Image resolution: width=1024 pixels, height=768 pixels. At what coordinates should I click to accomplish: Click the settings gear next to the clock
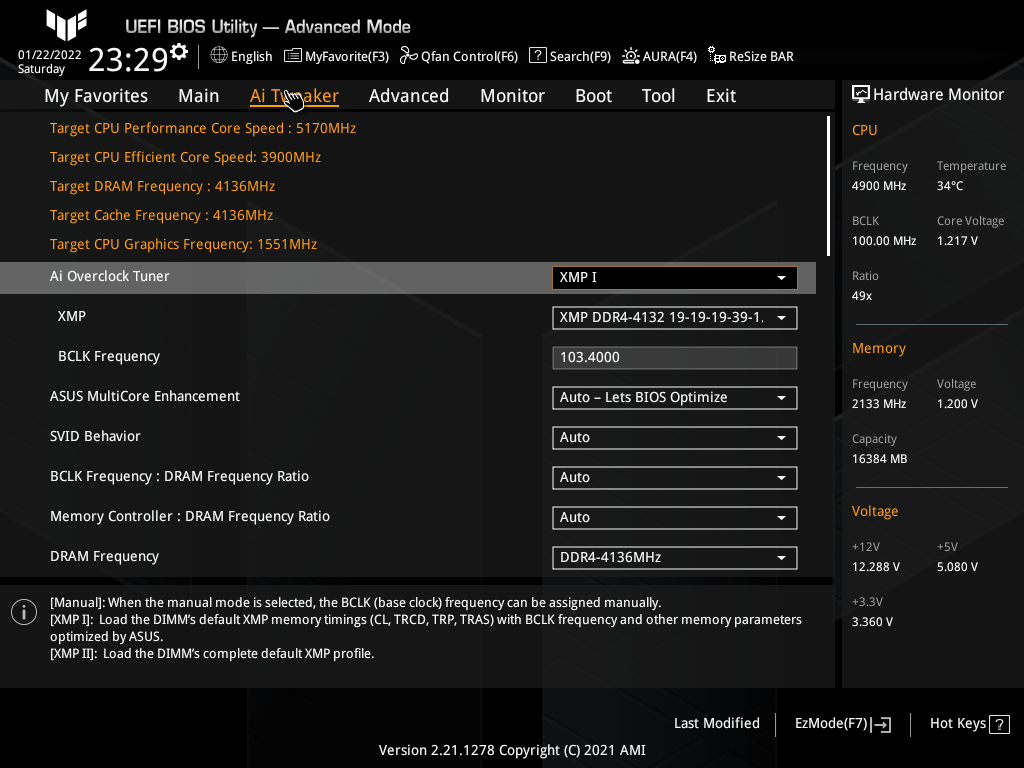point(179,52)
